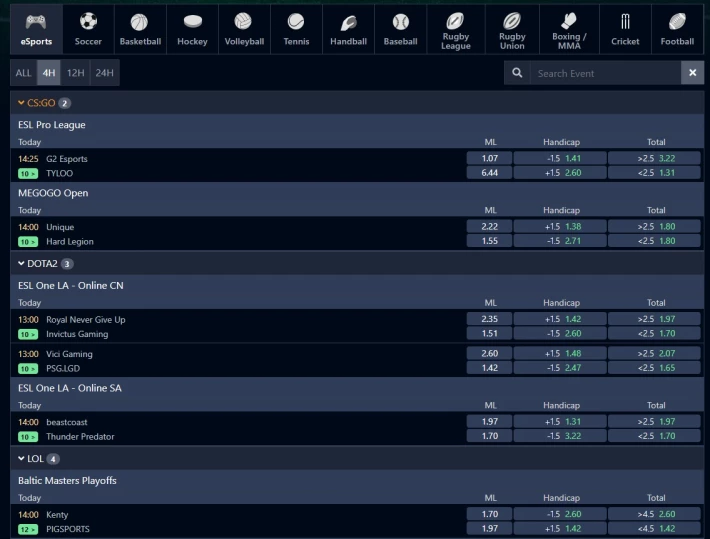Bet Unique moneyline 2.22
The height and width of the screenshot is (539, 710).
(489, 226)
